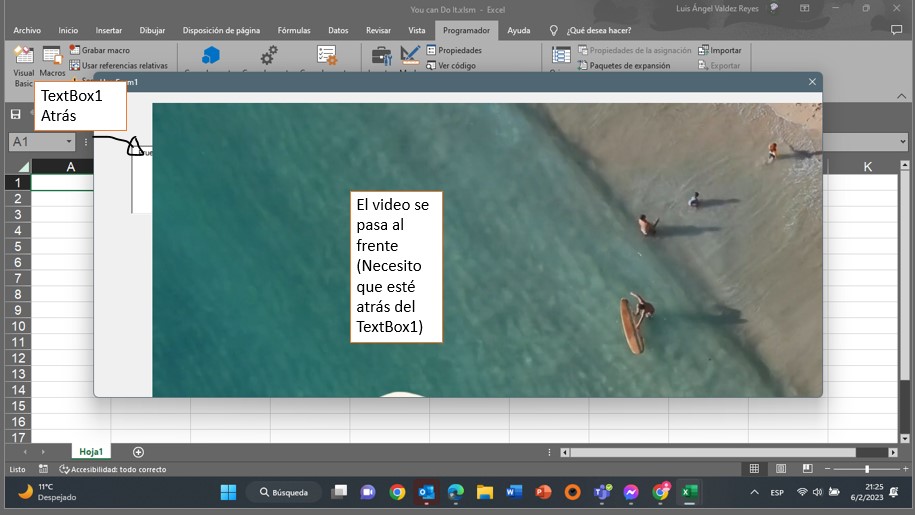
Task: Click Grabar macro
Action: tap(100, 50)
